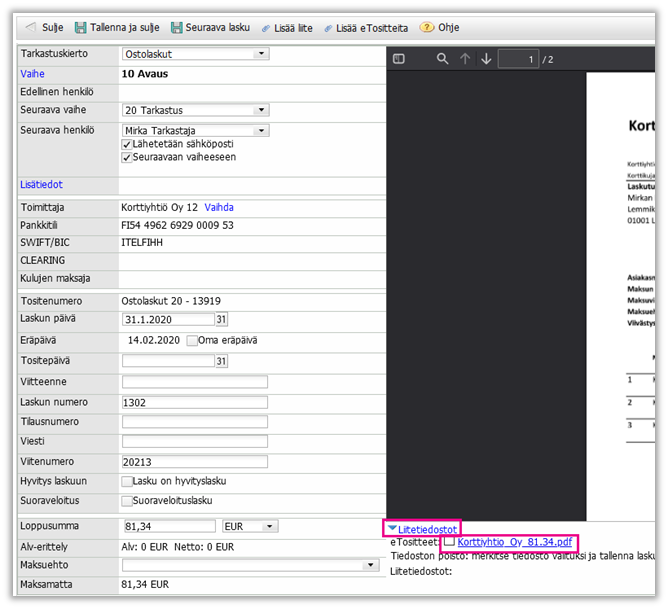Viewport: 668px width, 609px height.
Task: Open the Korttiyhtio_Oy_81.34.pdf link
Action: click(515, 542)
